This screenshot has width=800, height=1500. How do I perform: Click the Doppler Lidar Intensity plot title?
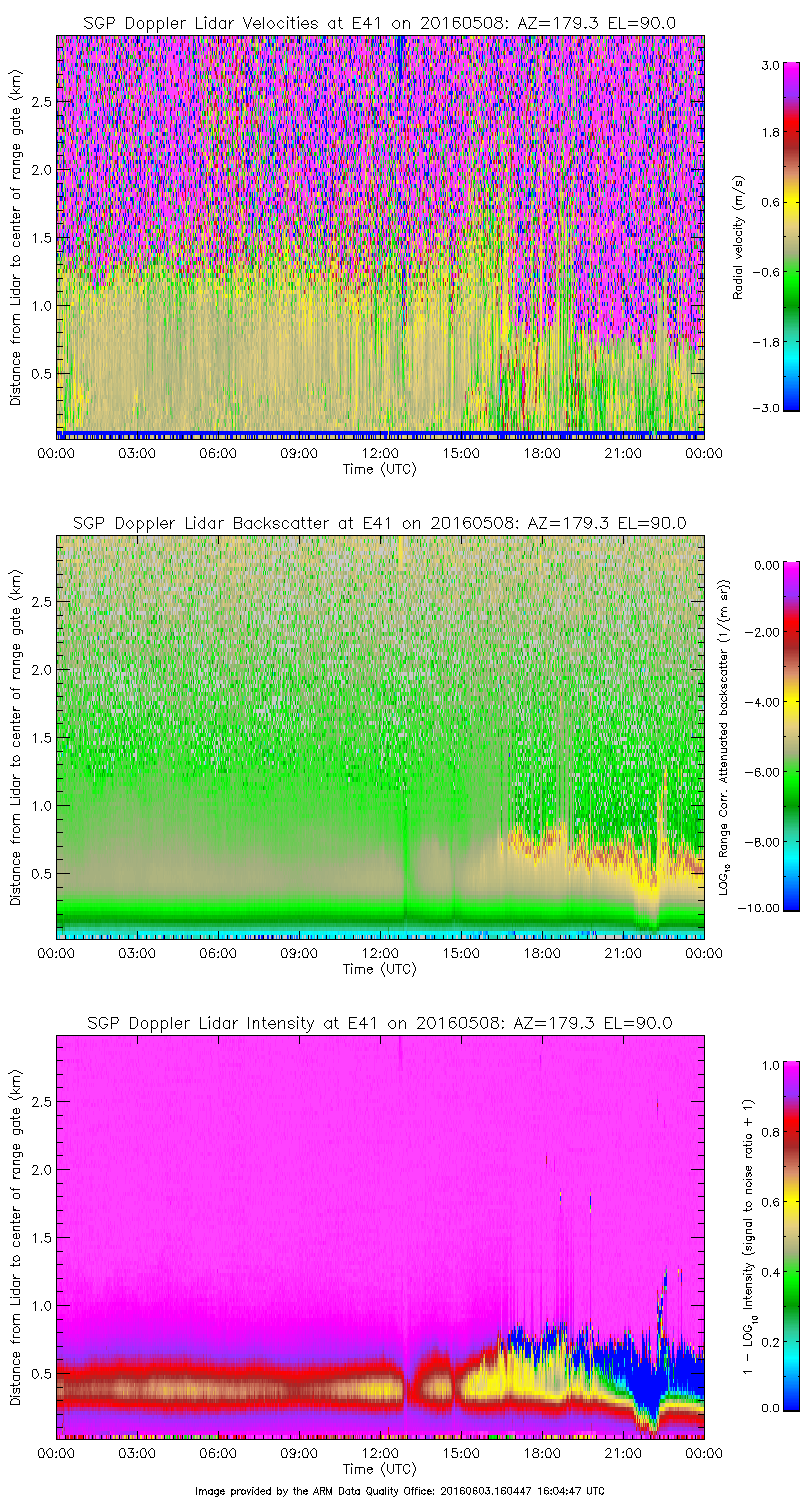click(x=380, y=1022)
